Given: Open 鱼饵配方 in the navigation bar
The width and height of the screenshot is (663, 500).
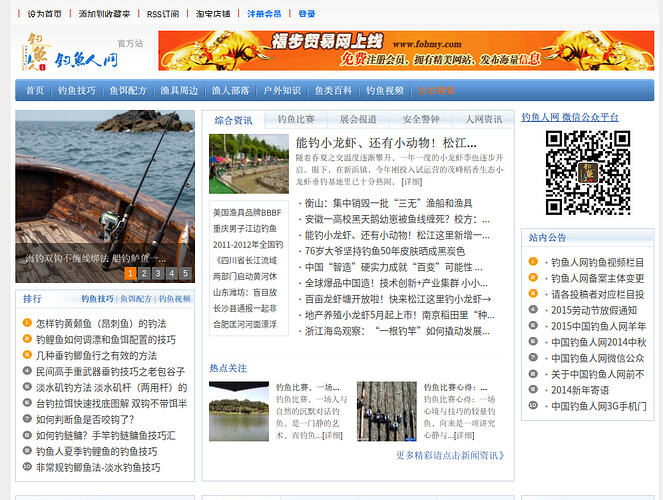Looking at the screenshot, I should coord(128,90).
